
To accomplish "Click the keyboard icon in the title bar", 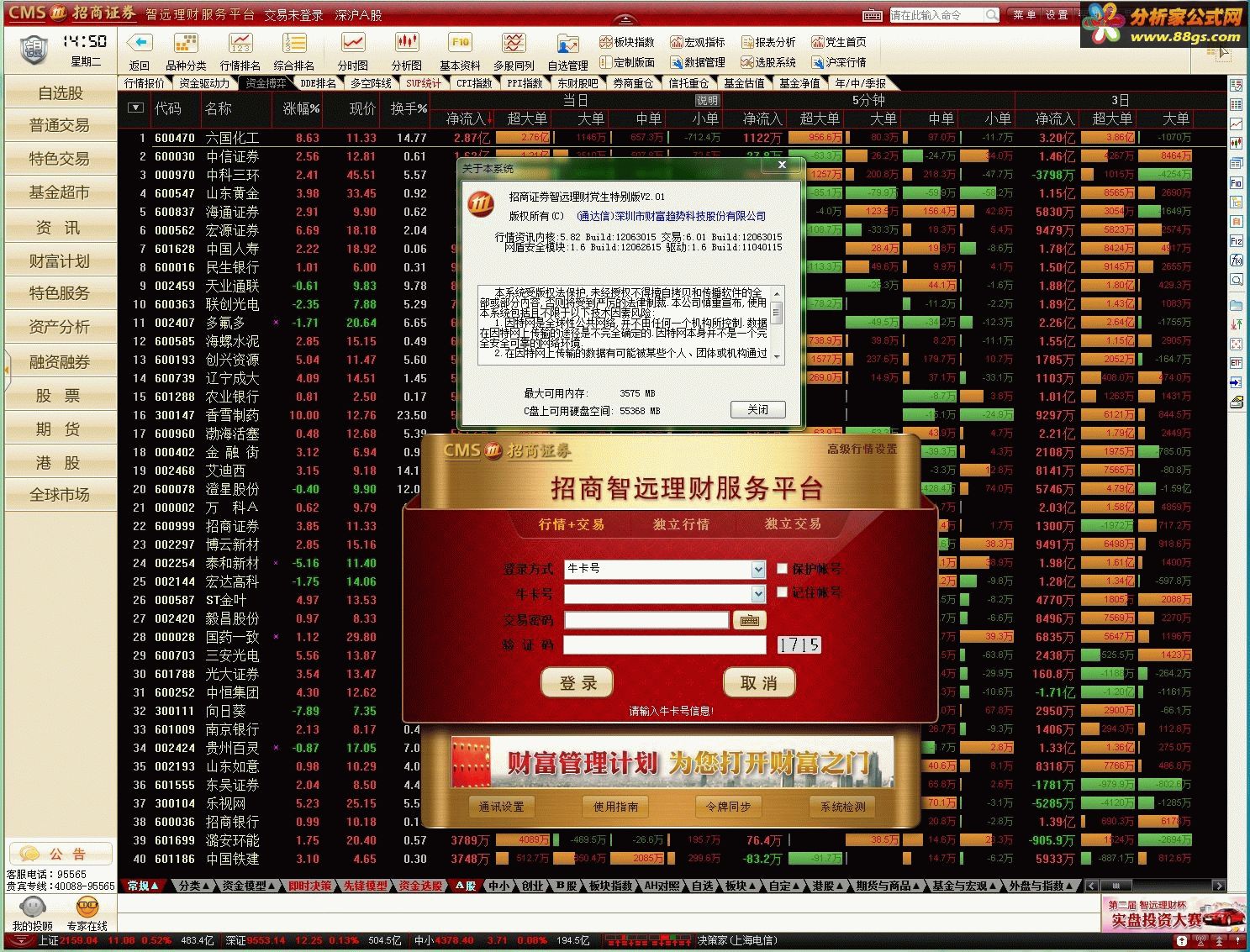I will [x=873, y=15].
